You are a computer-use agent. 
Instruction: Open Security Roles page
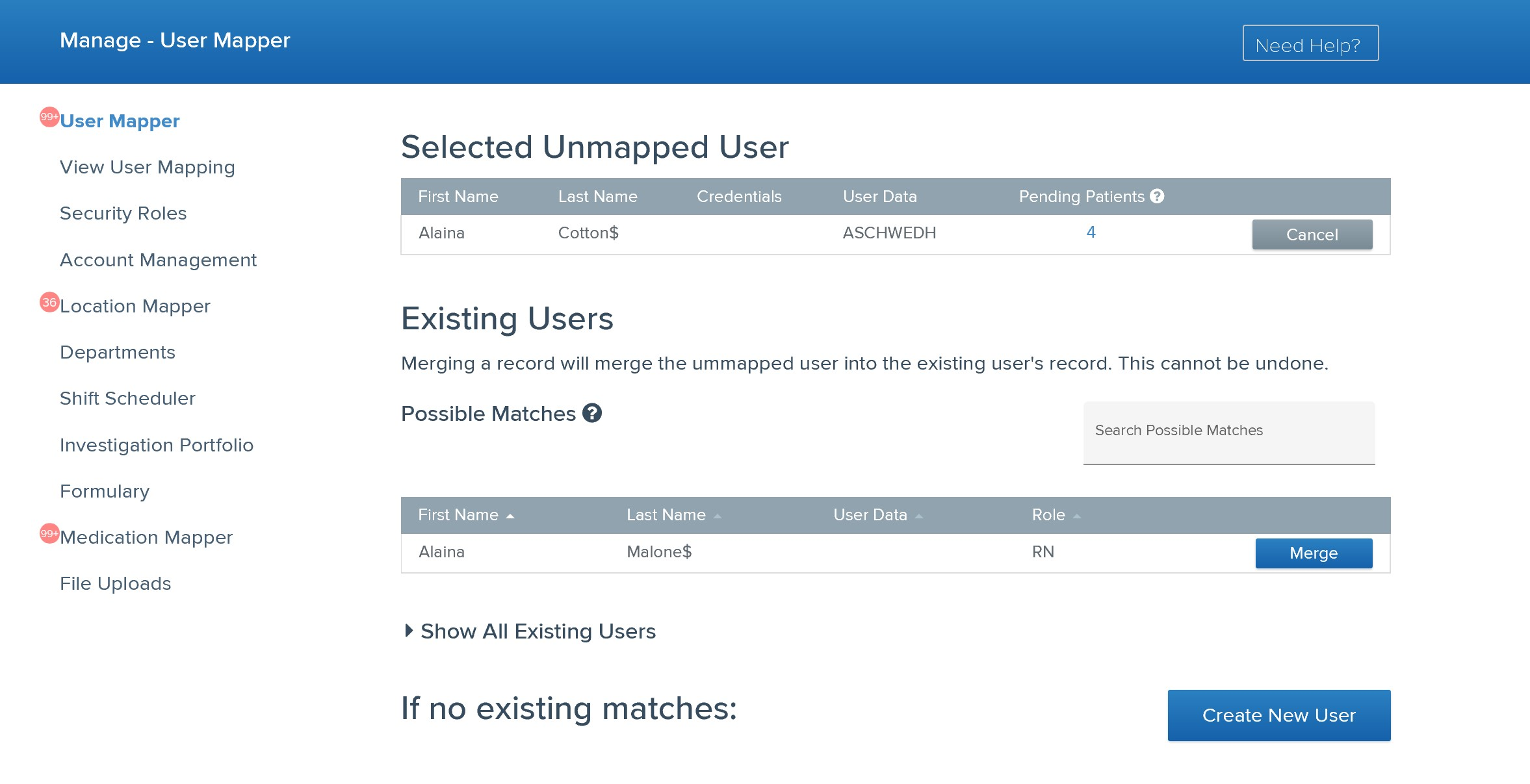(123, 213)
